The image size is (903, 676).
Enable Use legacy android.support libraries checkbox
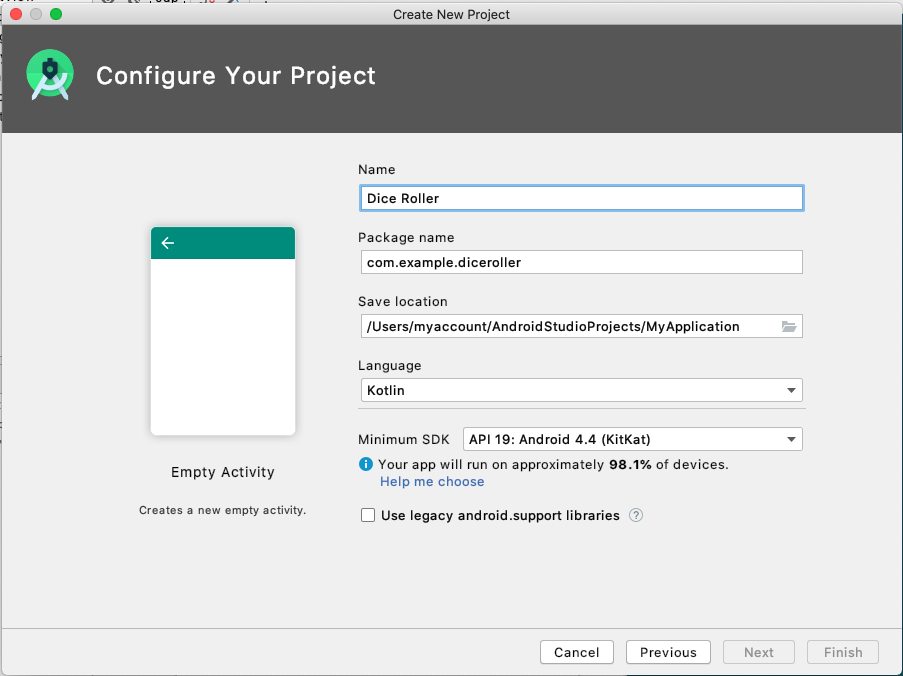368,515
